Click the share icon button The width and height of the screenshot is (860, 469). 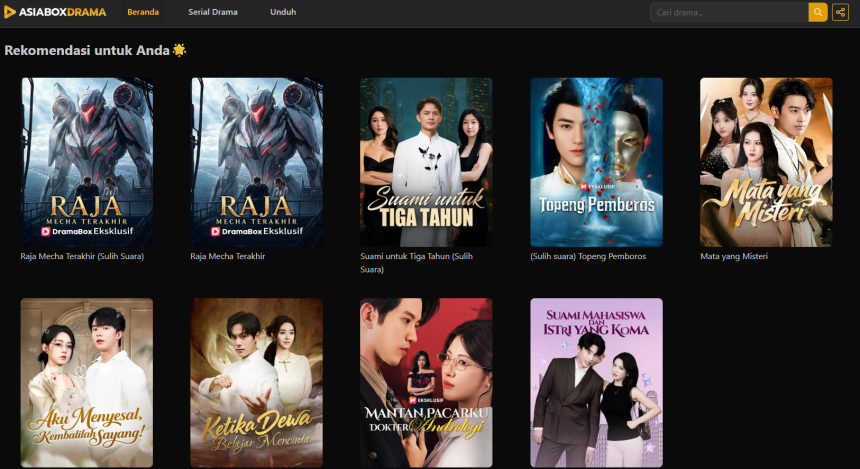[840, 12]
